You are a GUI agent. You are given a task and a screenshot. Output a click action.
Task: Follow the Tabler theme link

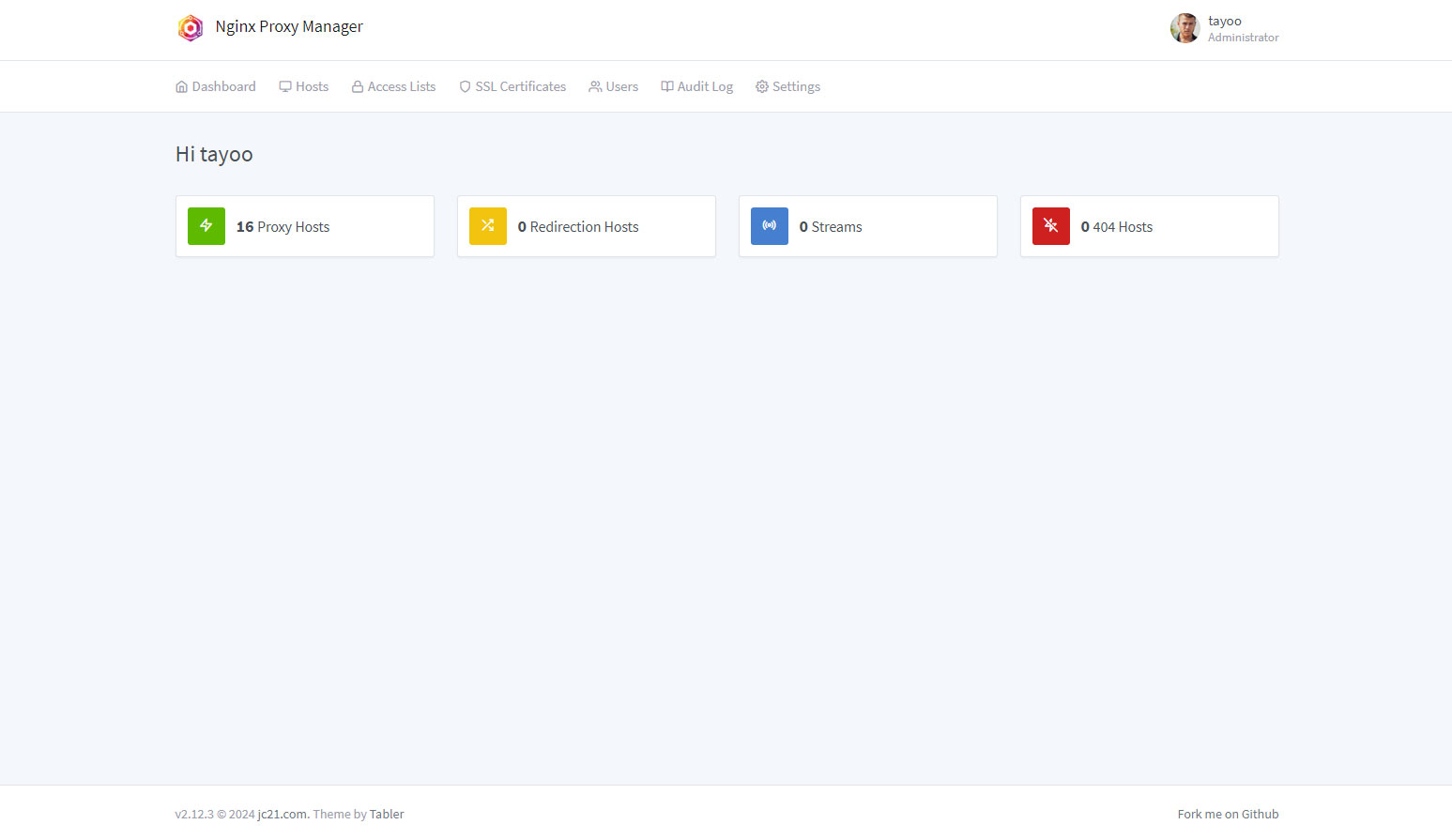pos(387,815)
